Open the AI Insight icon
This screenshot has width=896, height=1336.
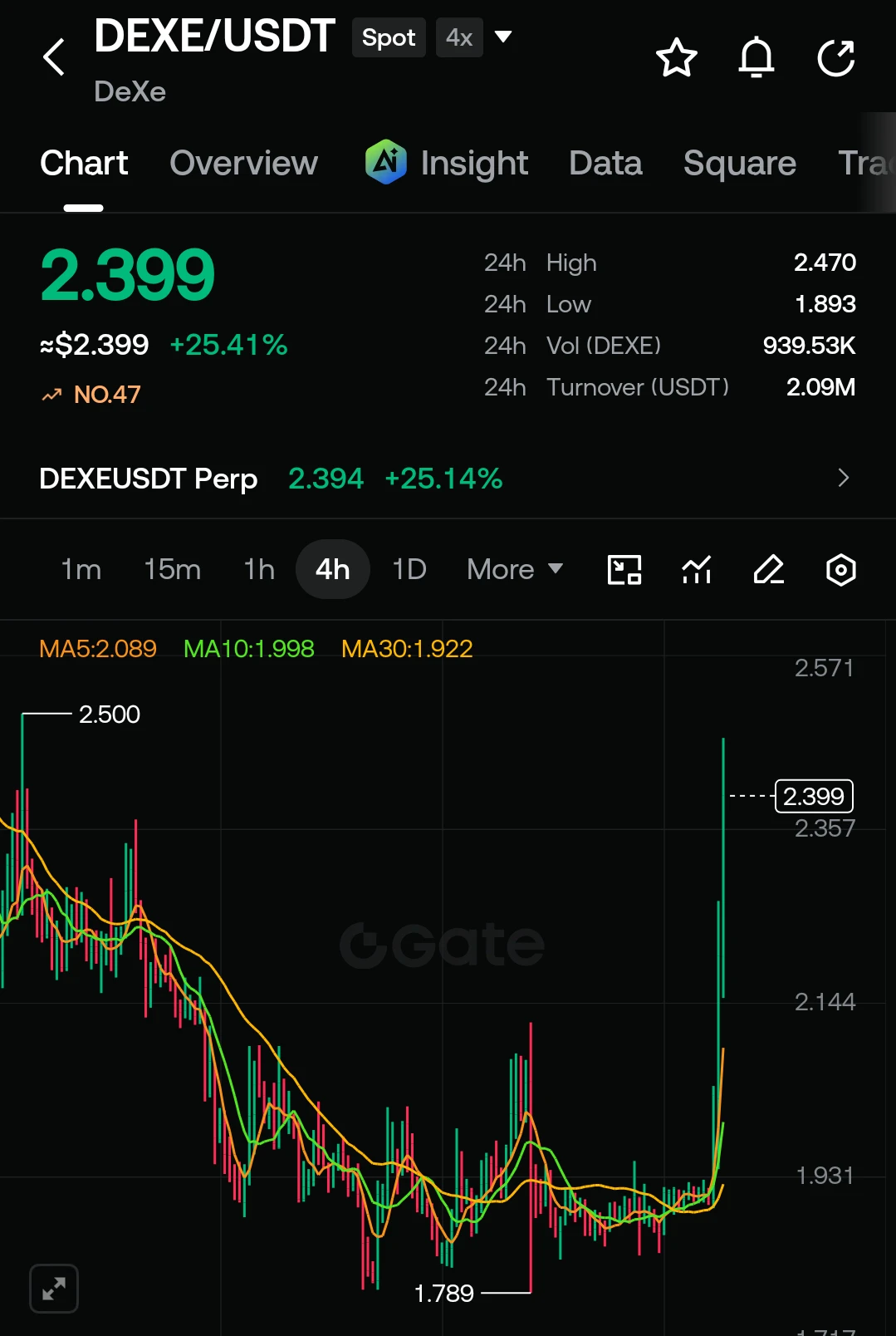pyautogui.click(x=385, y=161)
